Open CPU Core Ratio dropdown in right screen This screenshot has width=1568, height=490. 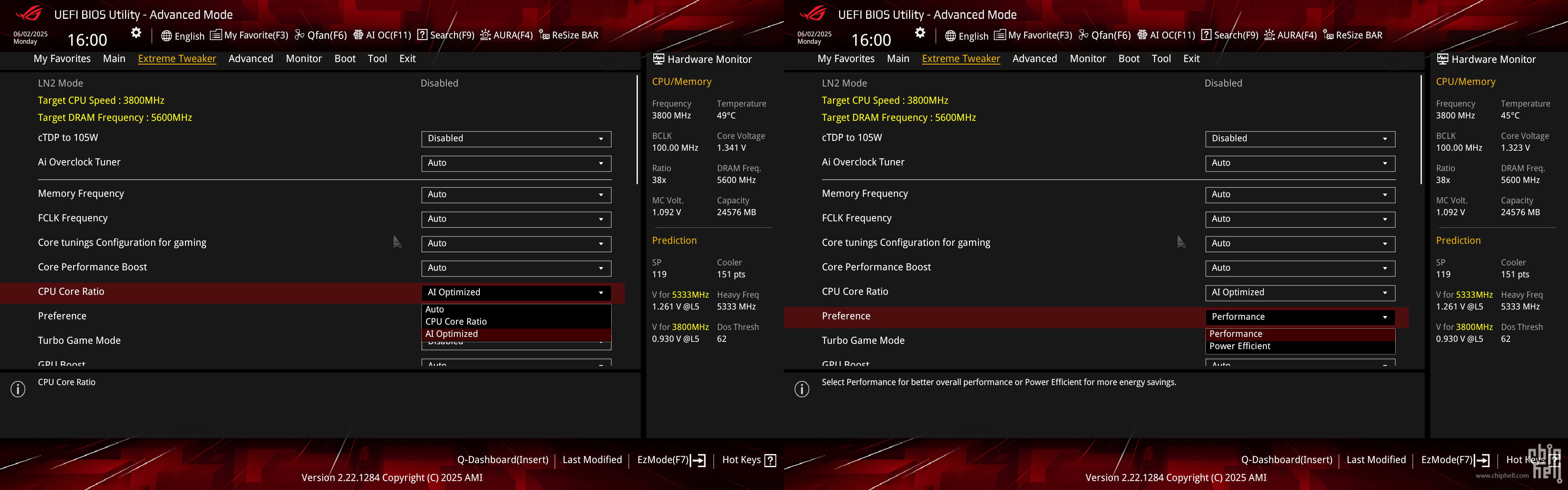click(x=1300, y=292)
